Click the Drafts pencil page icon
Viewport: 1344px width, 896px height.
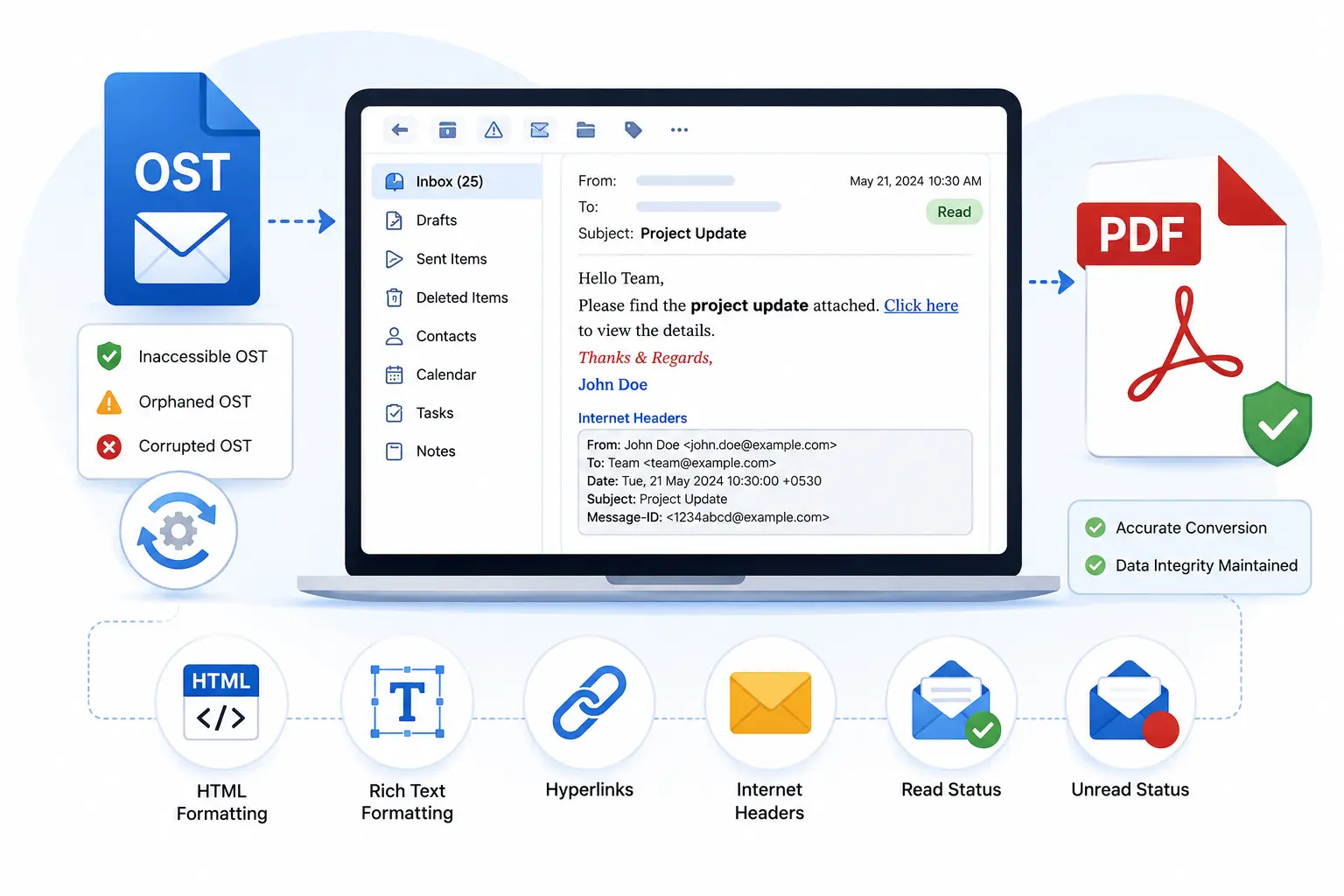[x=395, y=220]
